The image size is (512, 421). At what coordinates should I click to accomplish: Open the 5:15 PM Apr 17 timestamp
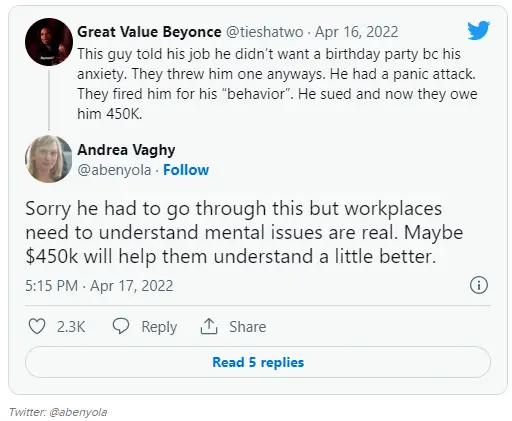point(99,286)
